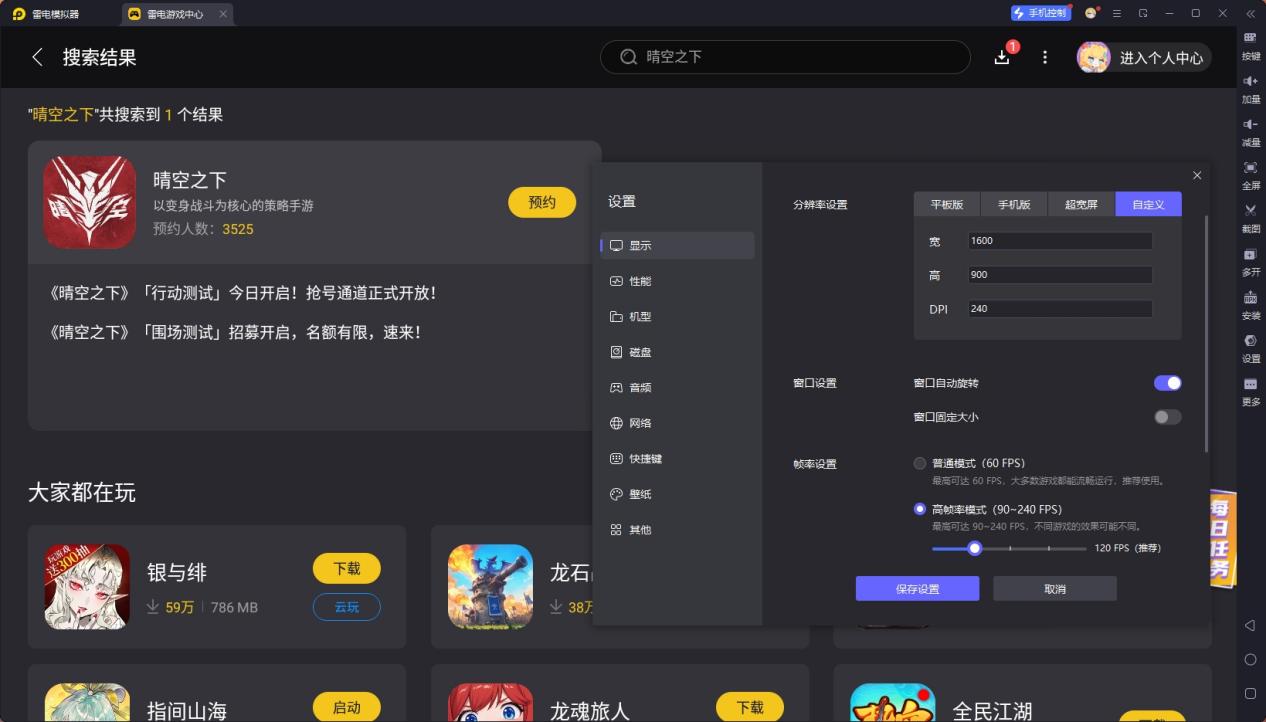
Task: Open the 围场测试 招募开启 news line
Action: (234, 332)
